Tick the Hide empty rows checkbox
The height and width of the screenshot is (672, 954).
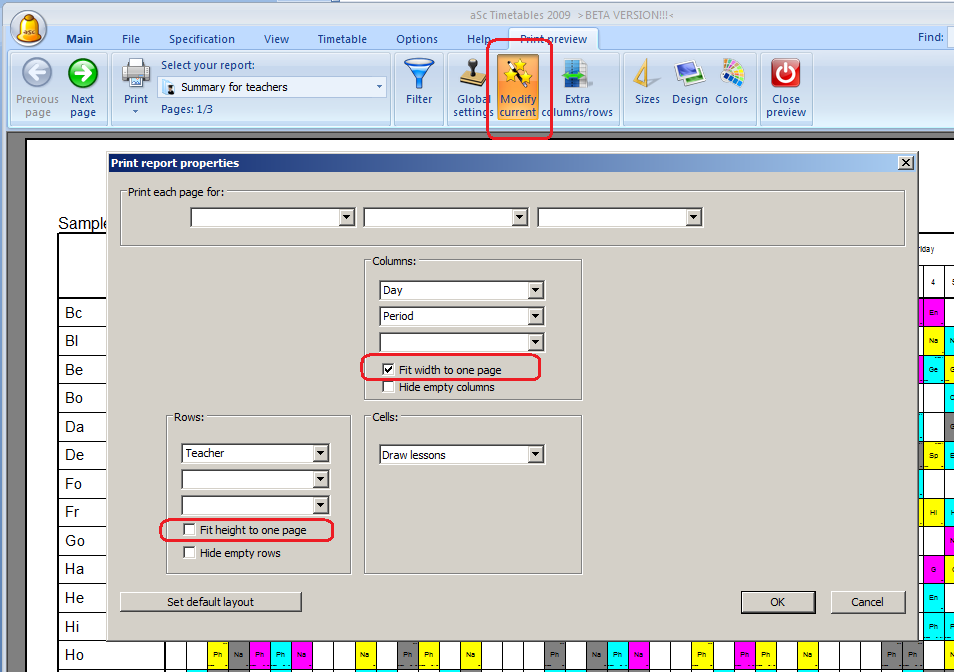click(189, 553)
